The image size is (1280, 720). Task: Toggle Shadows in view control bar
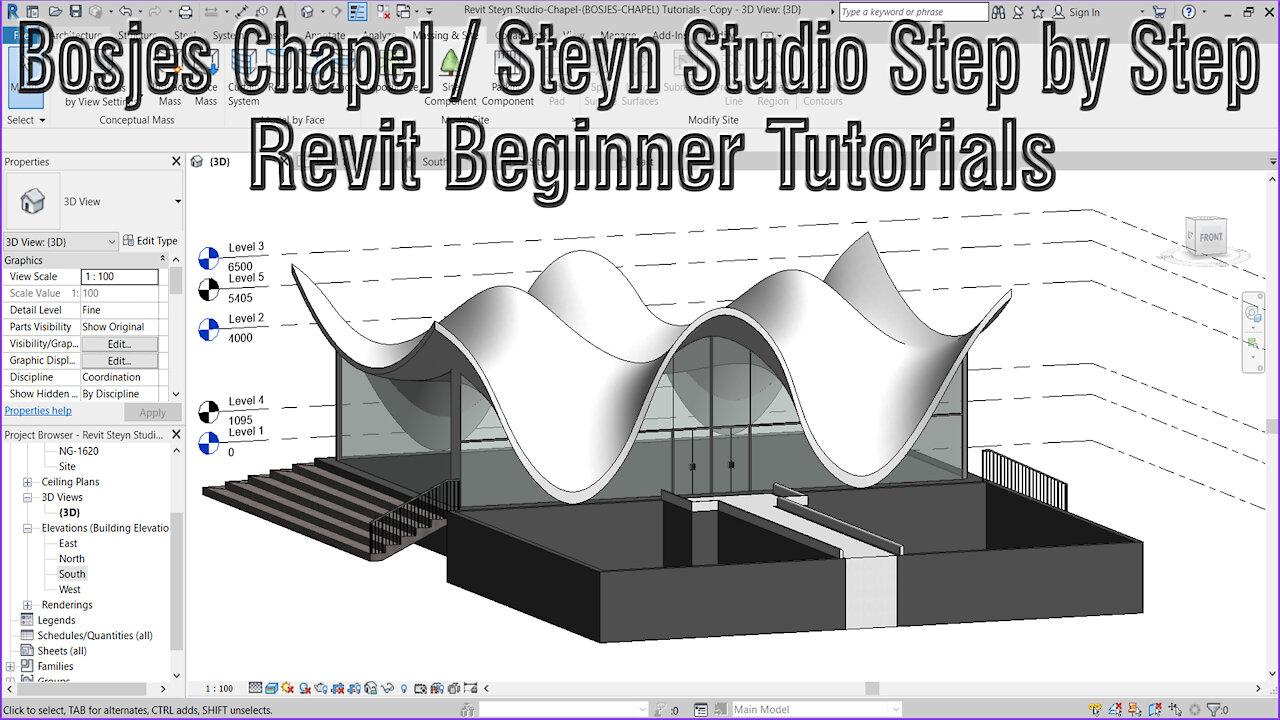tap(304, 688)
